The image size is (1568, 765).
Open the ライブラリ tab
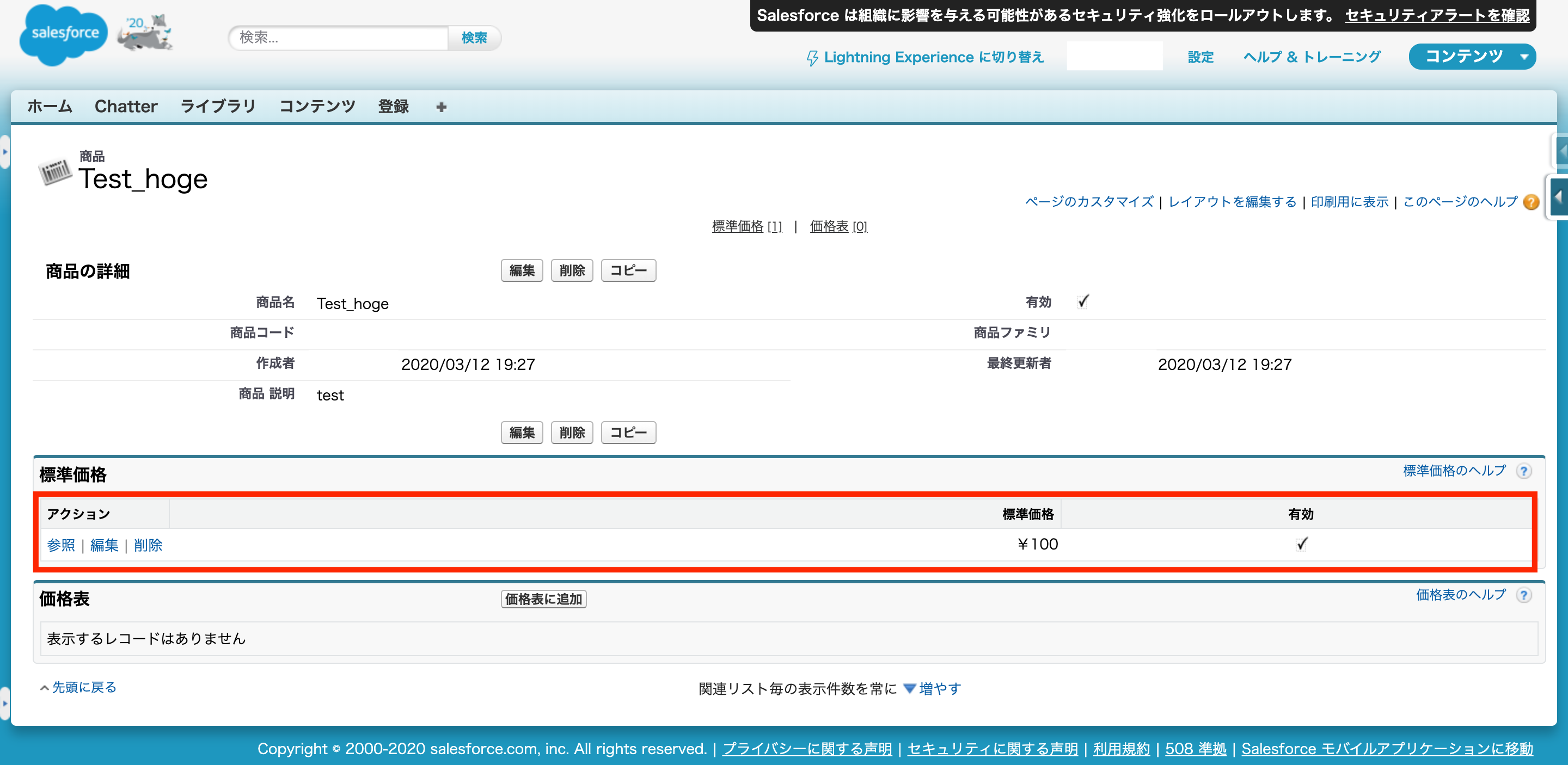(218, 107)
